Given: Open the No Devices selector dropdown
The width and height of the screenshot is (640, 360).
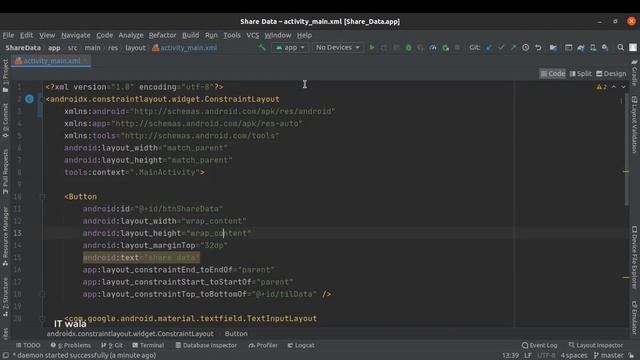Looking at the screenshot, I should click(338, 48).
